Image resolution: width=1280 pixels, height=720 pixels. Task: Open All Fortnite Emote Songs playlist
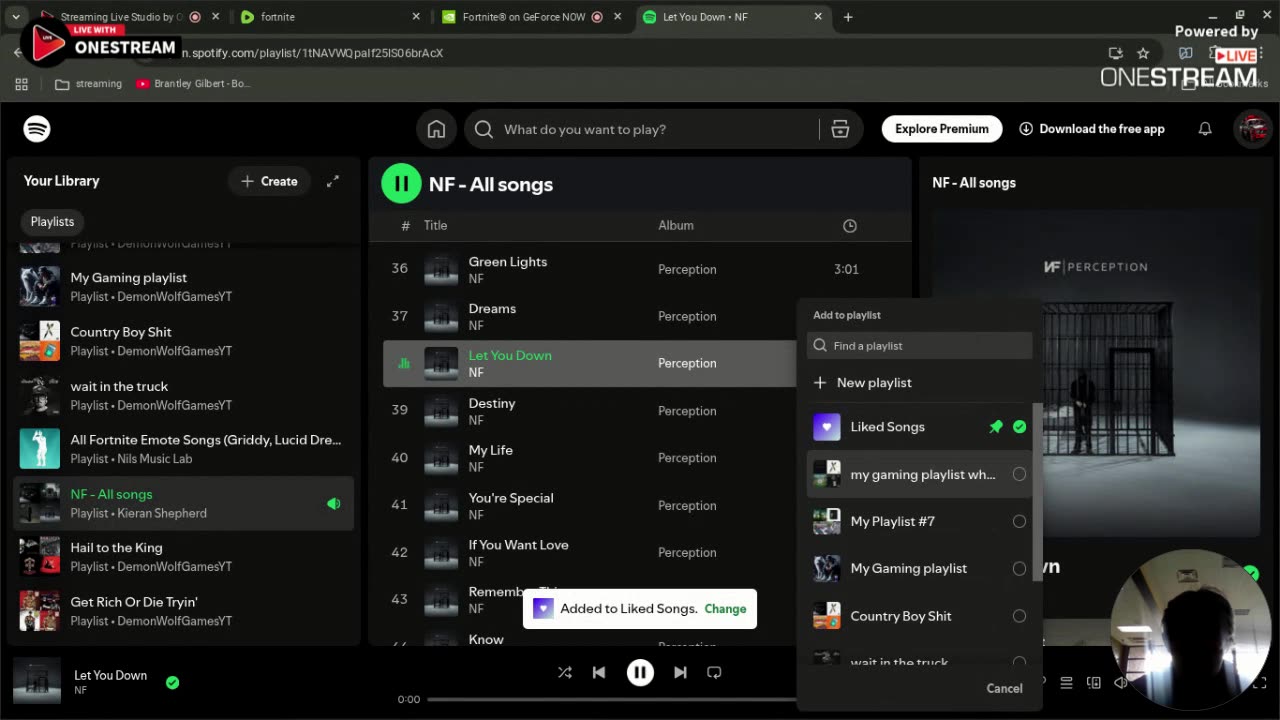coord(183,449)
